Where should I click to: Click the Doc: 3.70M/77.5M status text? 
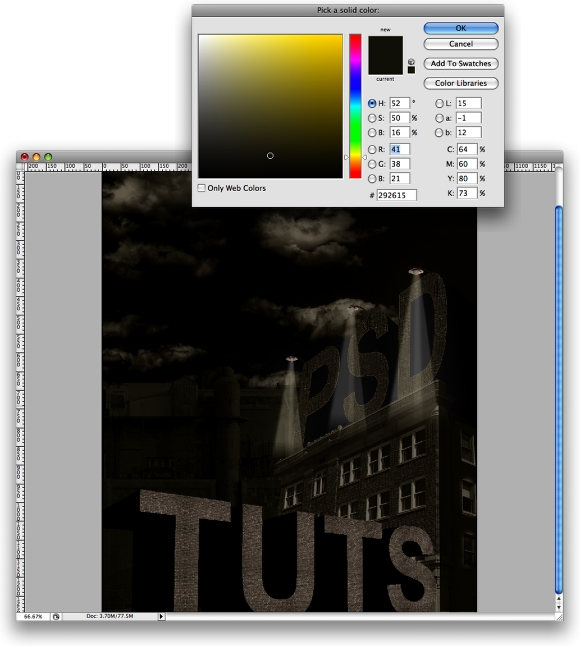pos(110,616)
